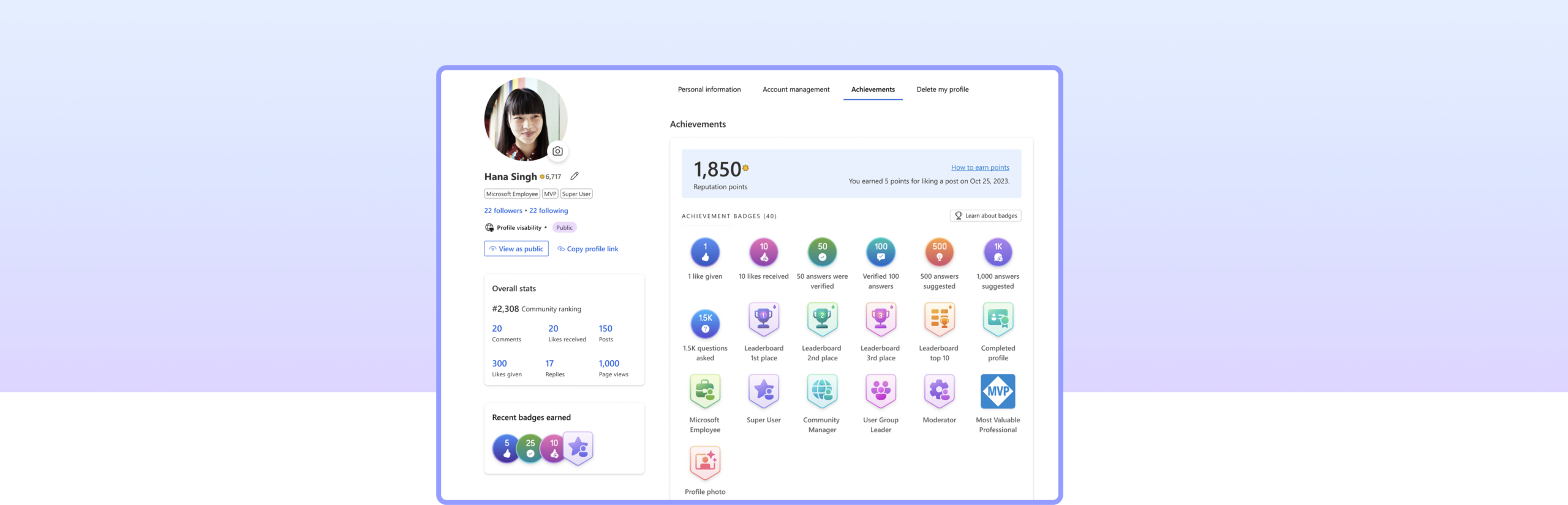Click the 1,000 Page views stat
This screenshot has width=1568, height=505.
point(614,368)
